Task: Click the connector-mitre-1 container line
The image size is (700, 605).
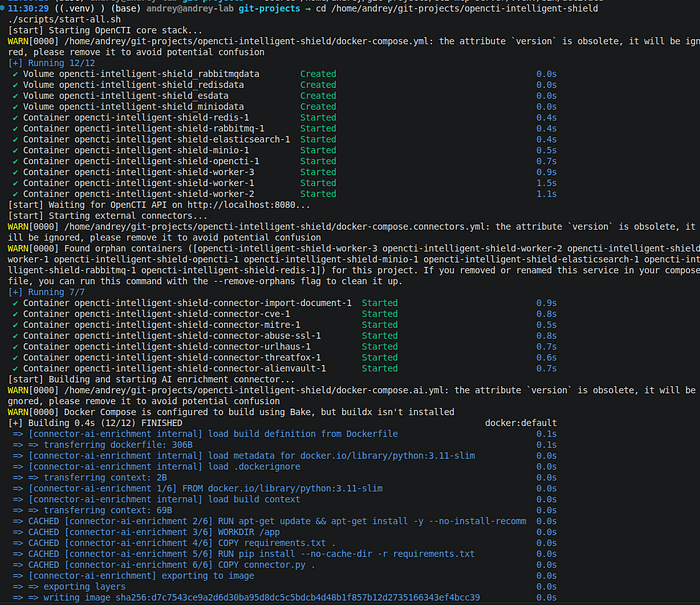Action: 284,325
